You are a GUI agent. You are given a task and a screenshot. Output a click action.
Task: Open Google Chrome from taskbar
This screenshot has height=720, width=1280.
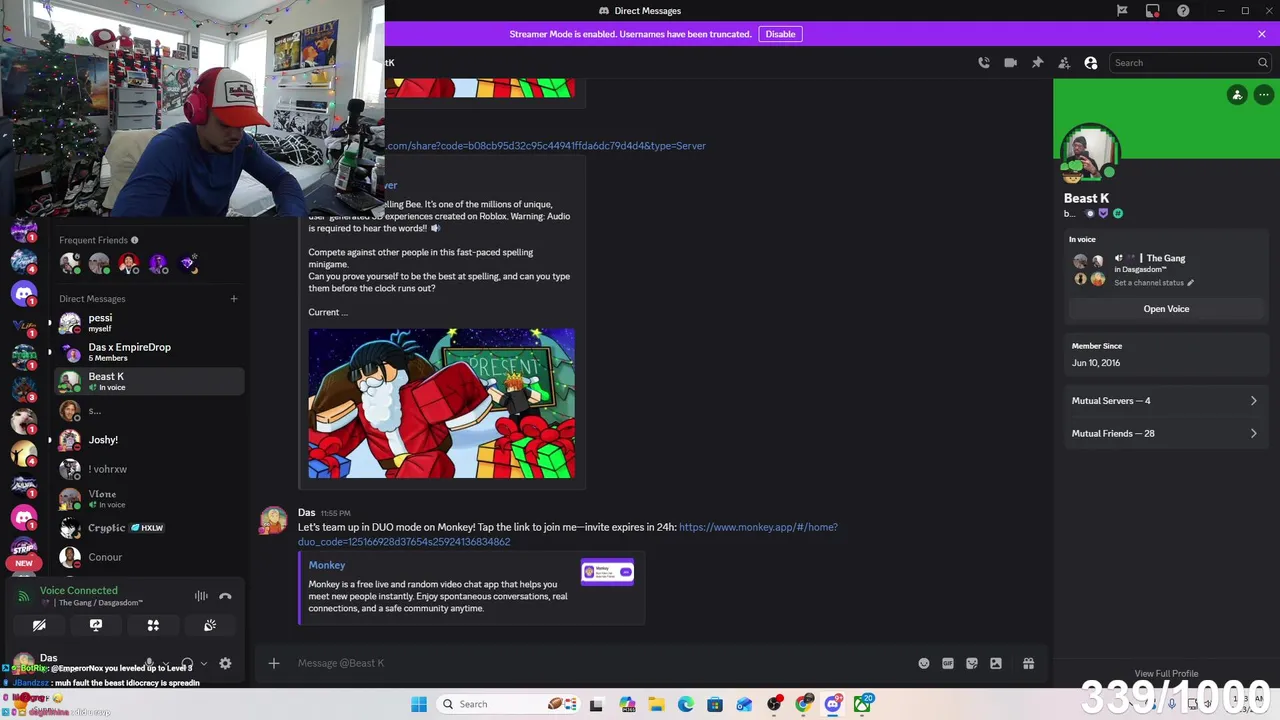pyautogui.click(x=804, y=704)
